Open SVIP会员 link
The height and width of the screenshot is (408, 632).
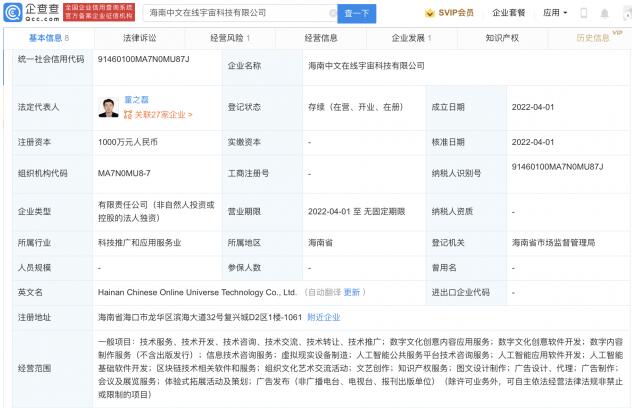tap(456, 13)
